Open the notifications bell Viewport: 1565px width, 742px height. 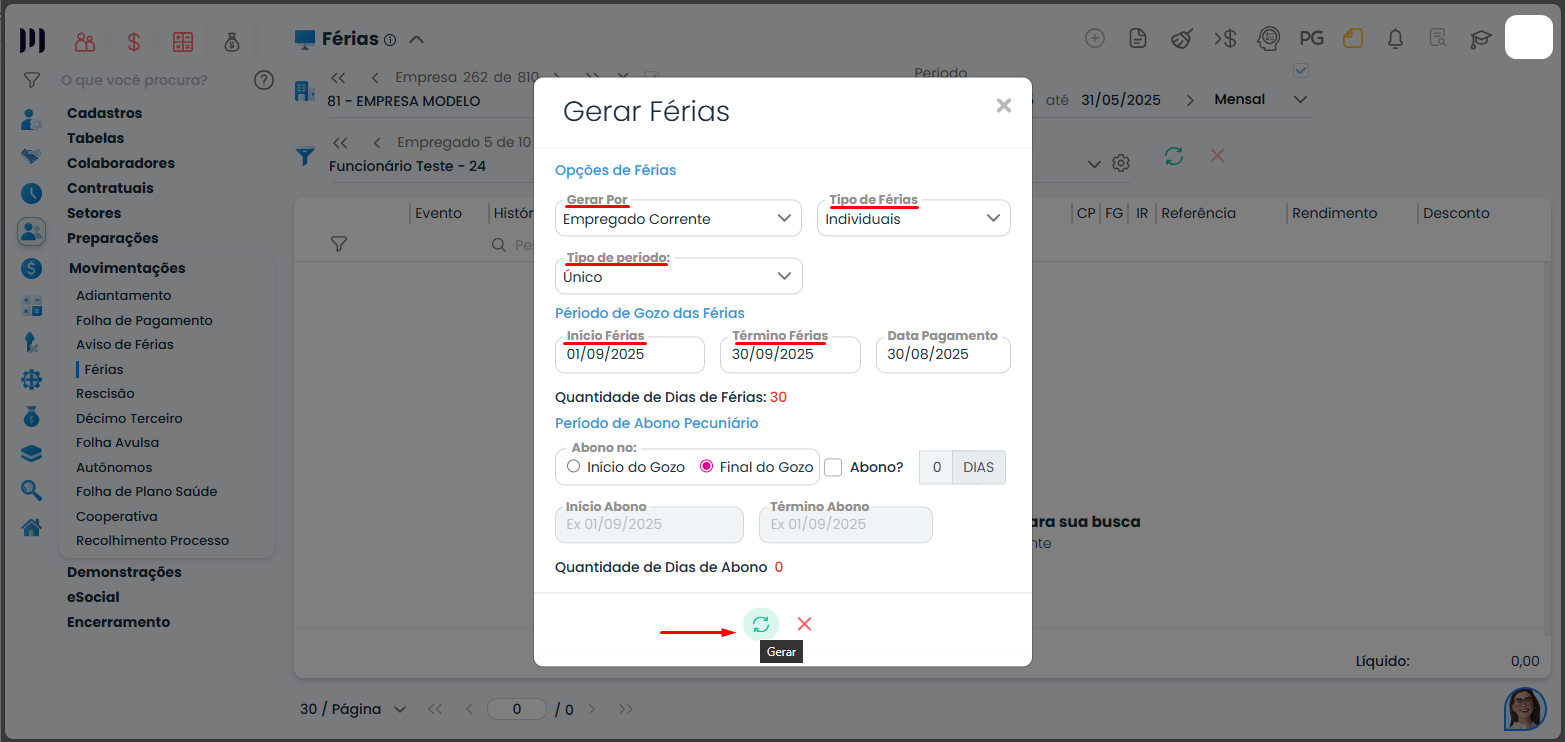coord(1395,39)
